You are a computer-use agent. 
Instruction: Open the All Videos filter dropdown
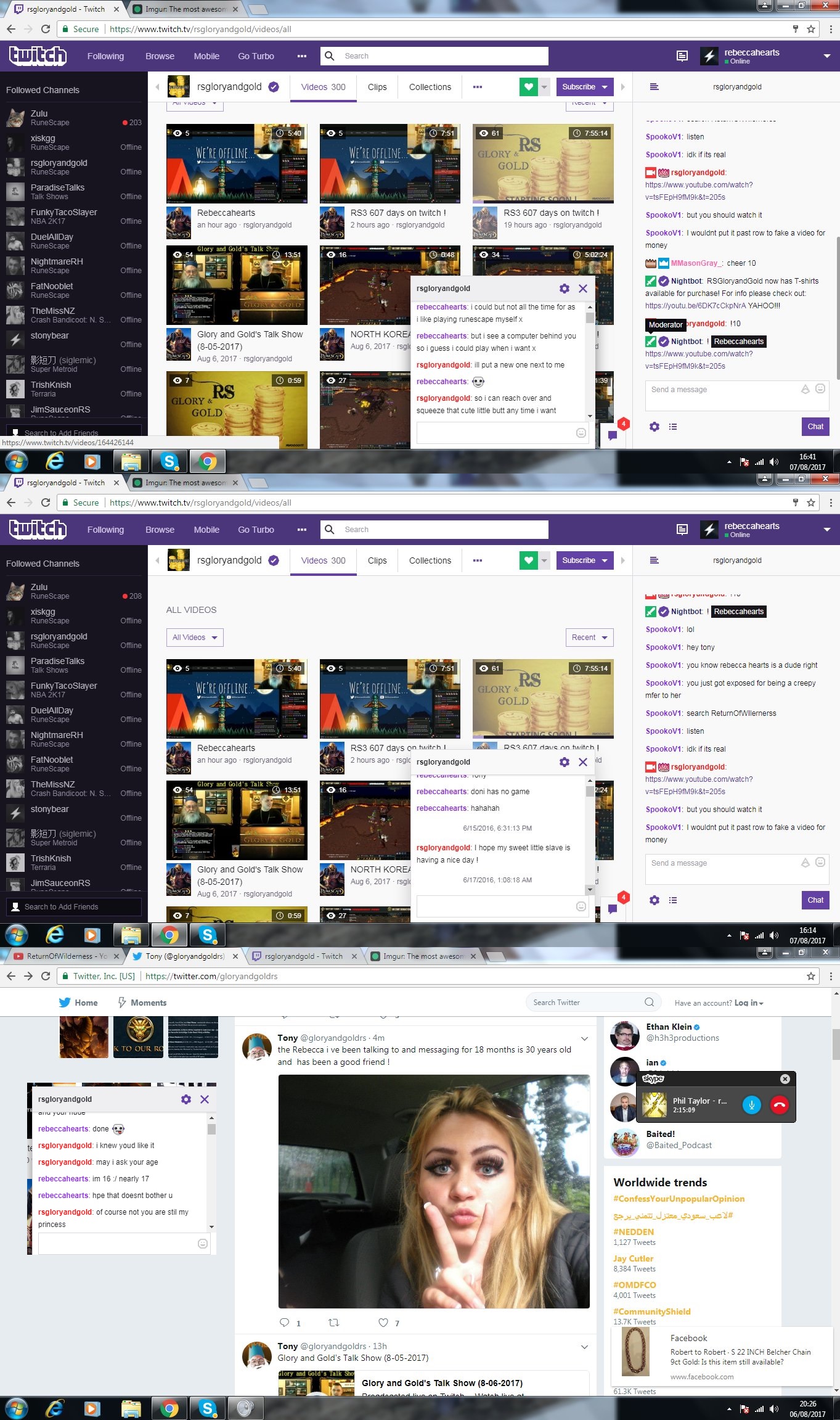click(195, 638)
